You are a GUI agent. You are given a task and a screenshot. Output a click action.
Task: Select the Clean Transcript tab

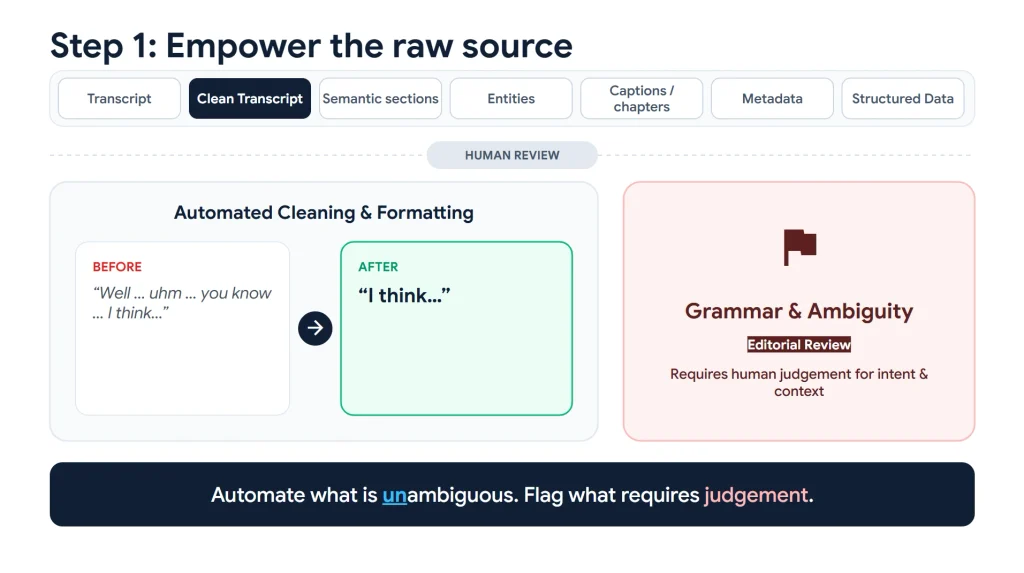tap(249, 99)
